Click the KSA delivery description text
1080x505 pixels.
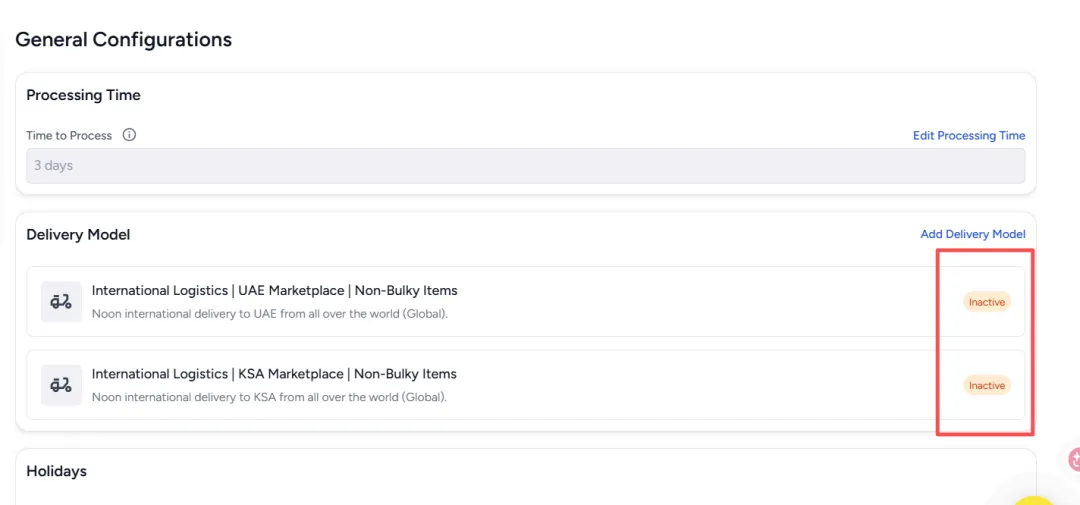(x=269, y=398)
